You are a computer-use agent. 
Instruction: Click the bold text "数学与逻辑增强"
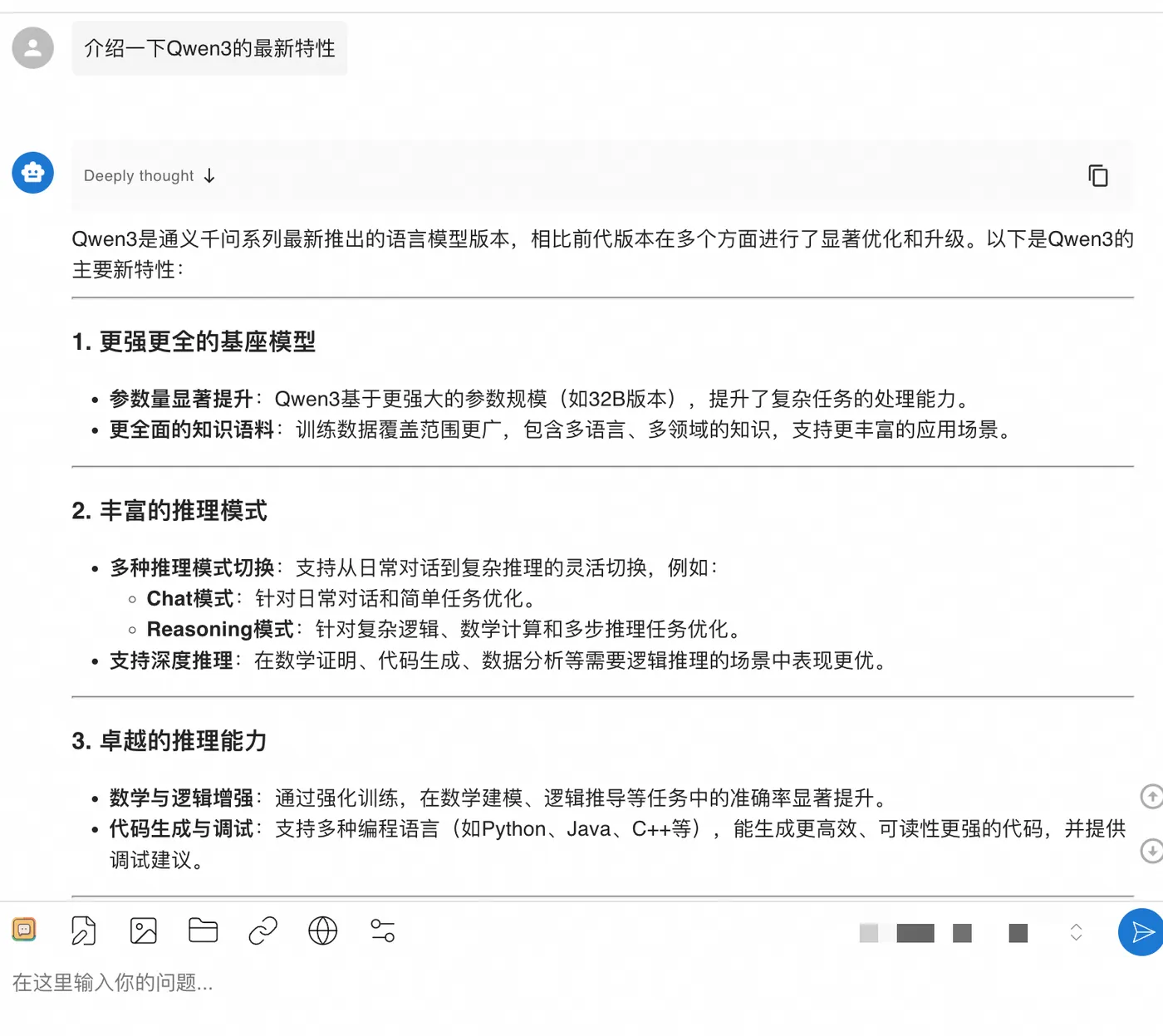click(x=181, y=798)
